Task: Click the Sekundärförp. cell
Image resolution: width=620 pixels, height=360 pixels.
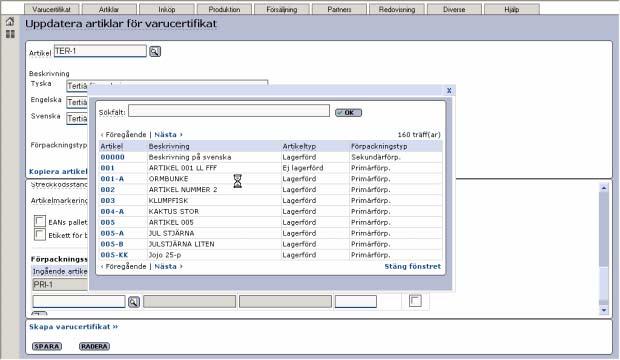Action: [x=376, y=157]
